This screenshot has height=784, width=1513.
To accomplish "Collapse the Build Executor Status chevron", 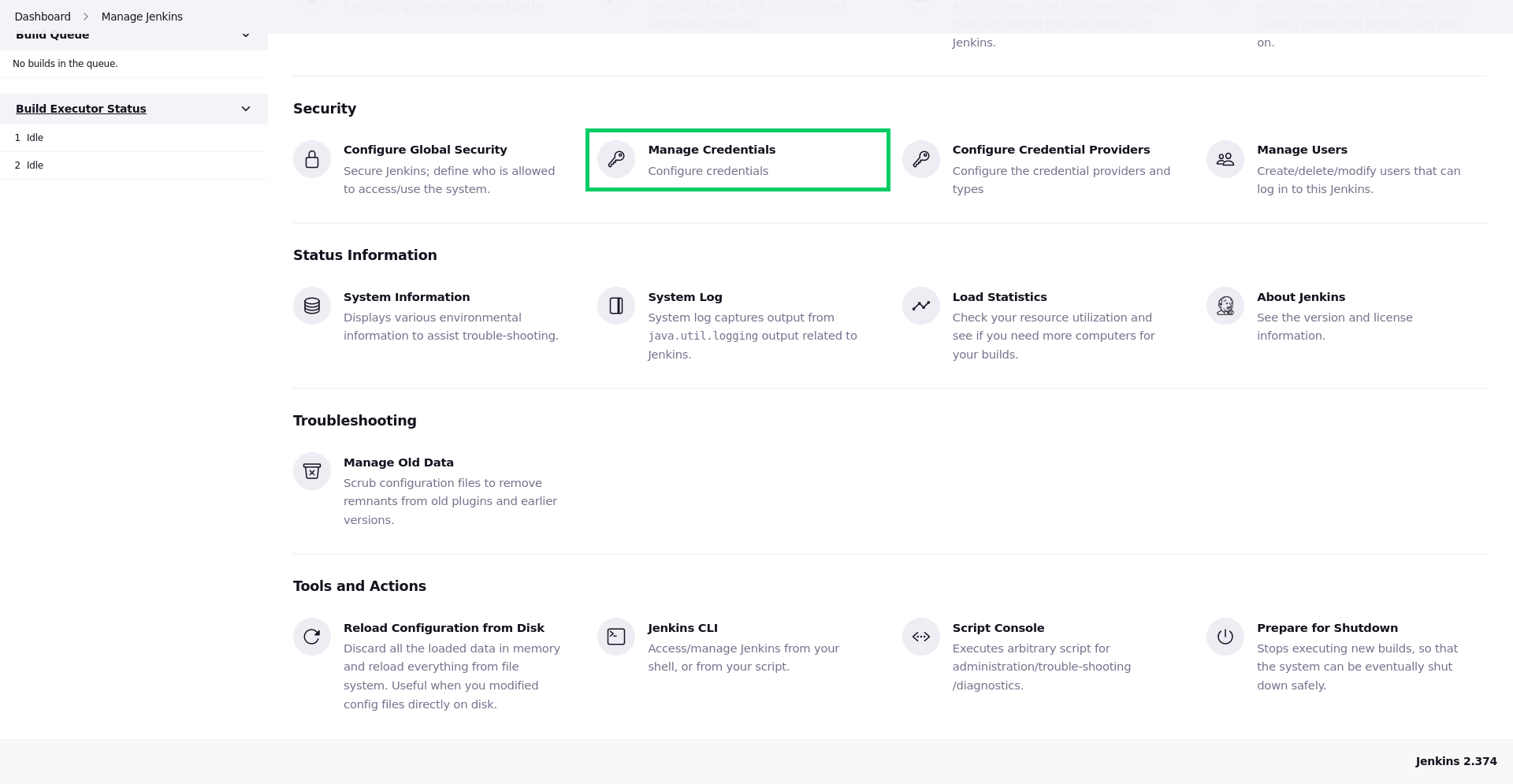I will [x=246, y=109].
